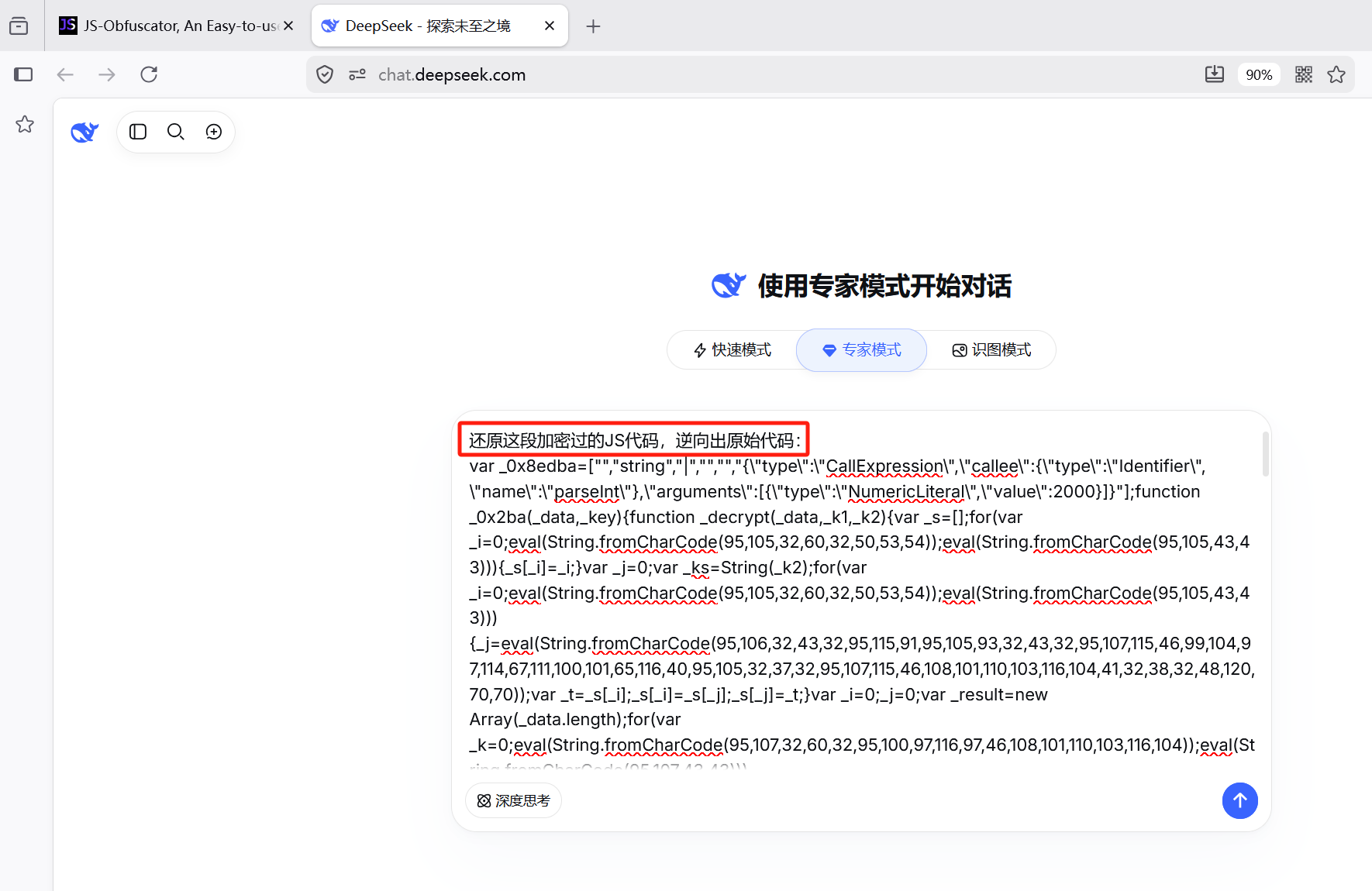1372x891 pixels.
Task: Toggle the browser sidebar panel
Action: (x=23, y=74)
